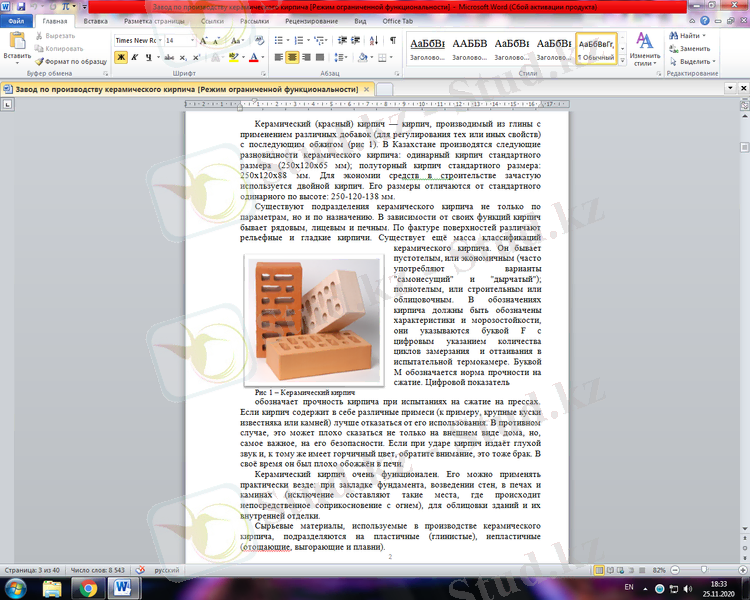Click the Cut (Вырезать) scissors icon
Viewport: 750px width, 600px height.
click(39, 36)
